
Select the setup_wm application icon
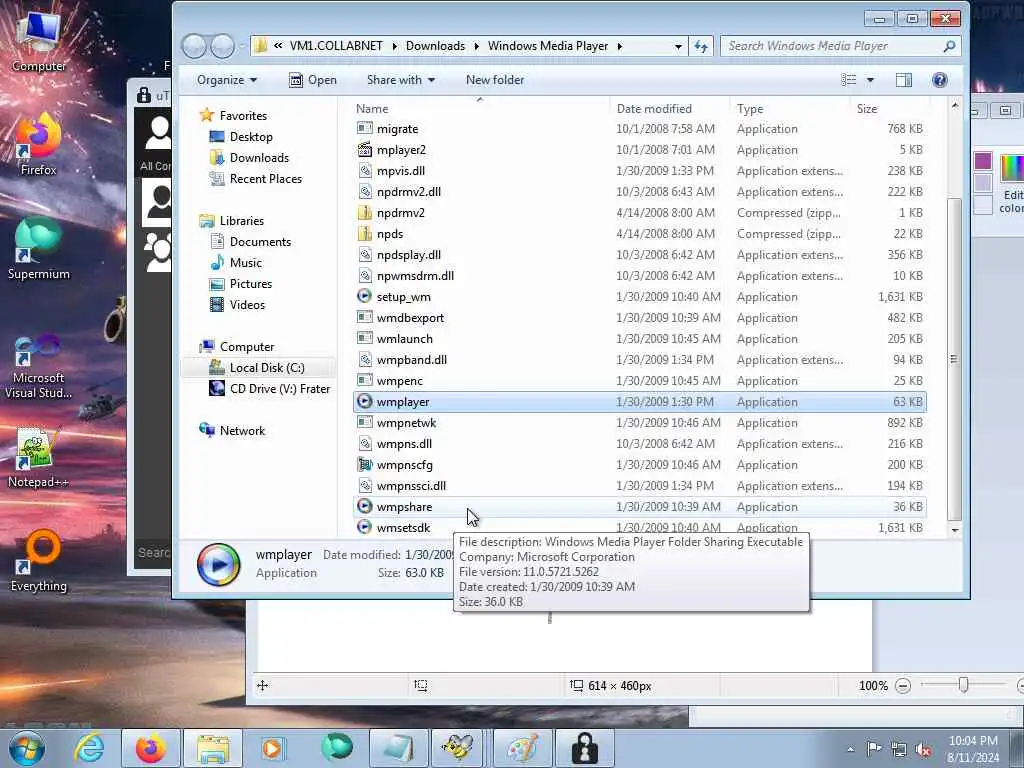tap(364, 296)
